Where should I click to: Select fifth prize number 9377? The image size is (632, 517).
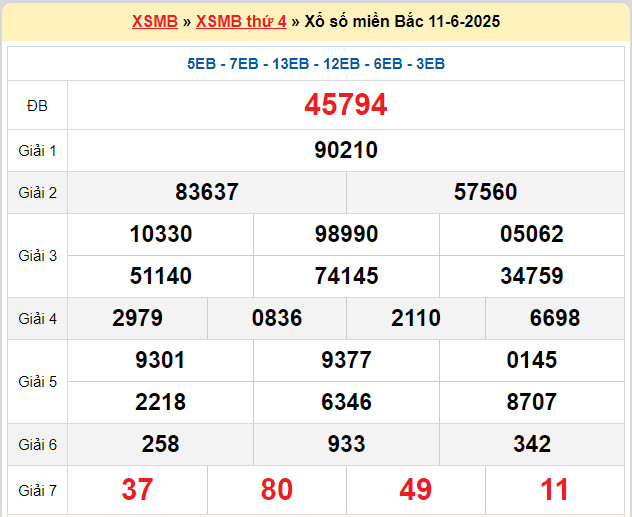tap(346, 360)
